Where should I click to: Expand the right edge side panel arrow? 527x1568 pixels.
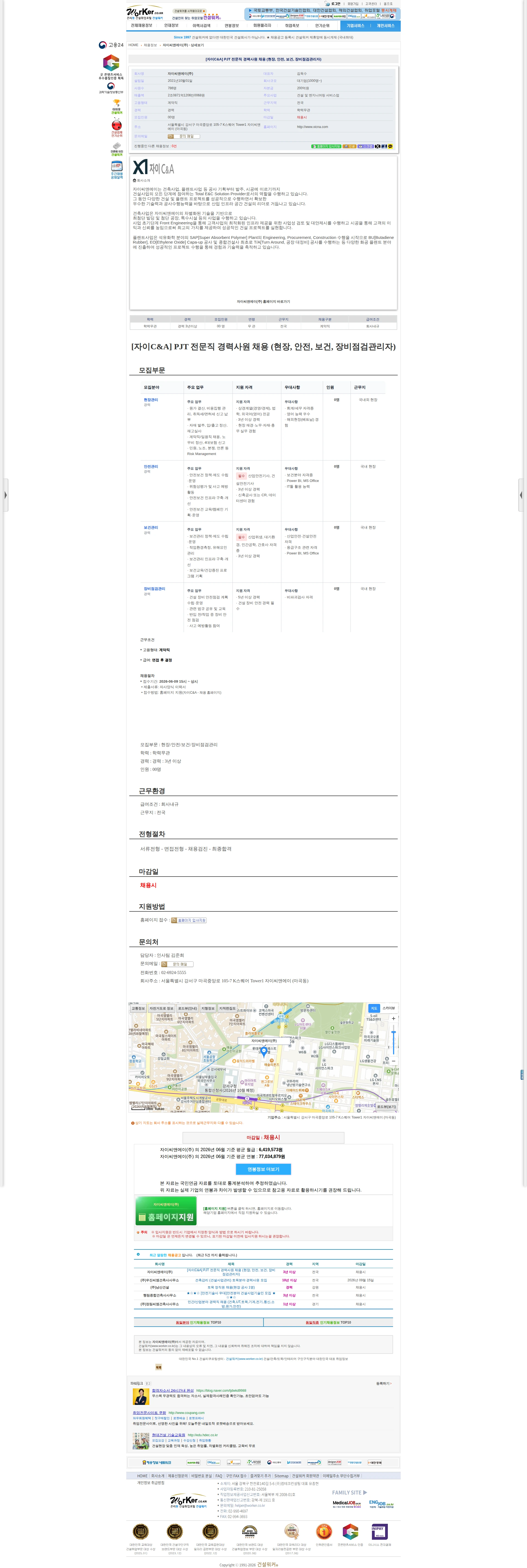pos(522,495)
